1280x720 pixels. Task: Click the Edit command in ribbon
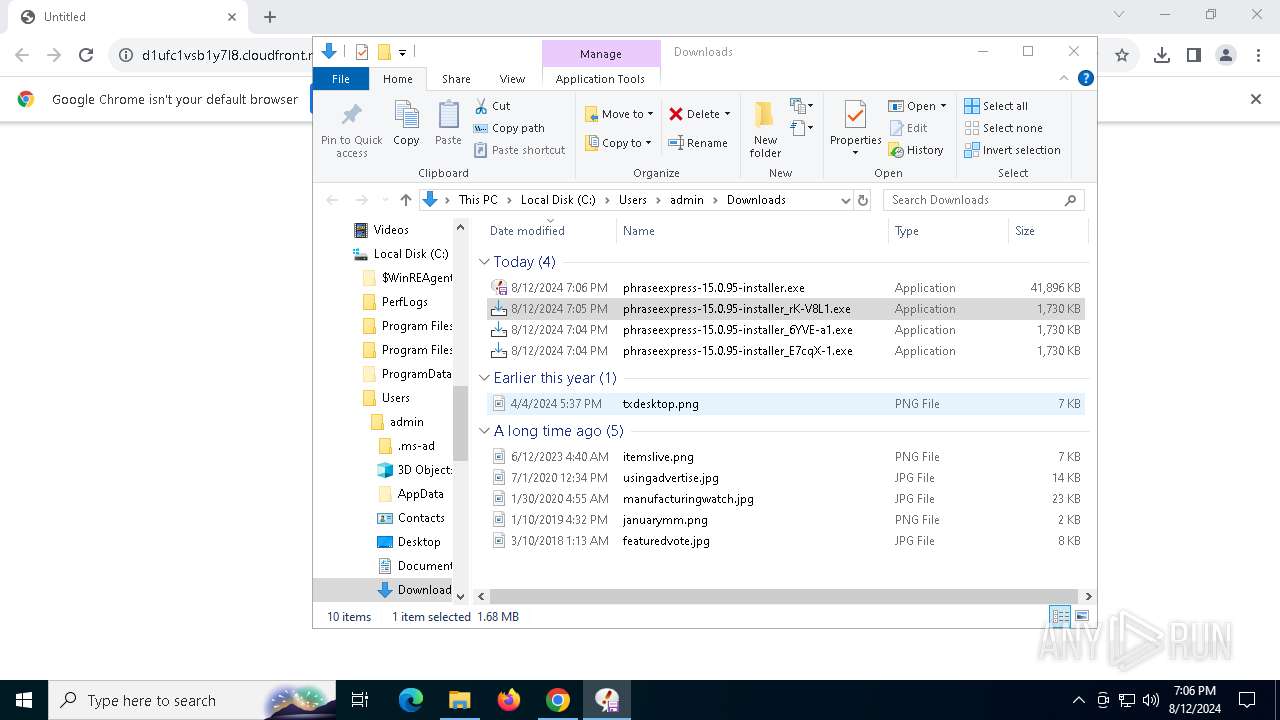908,128
